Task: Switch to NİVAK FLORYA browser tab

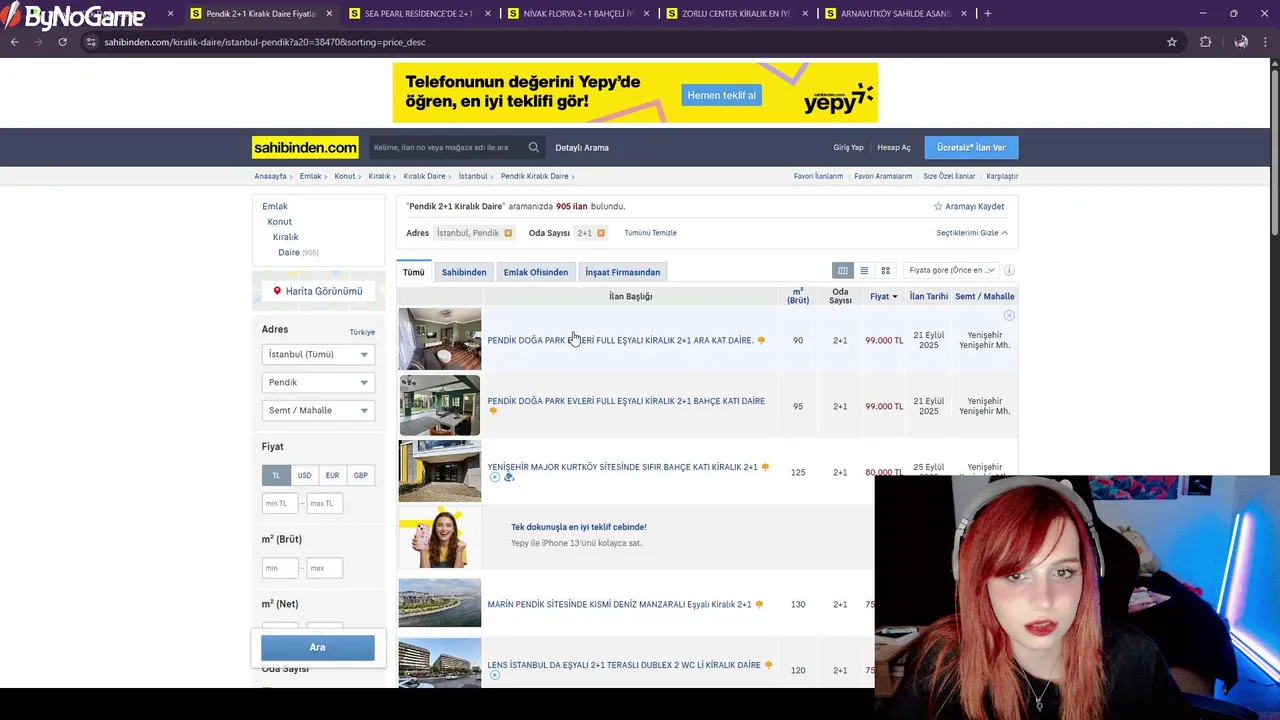Action: 578,14
